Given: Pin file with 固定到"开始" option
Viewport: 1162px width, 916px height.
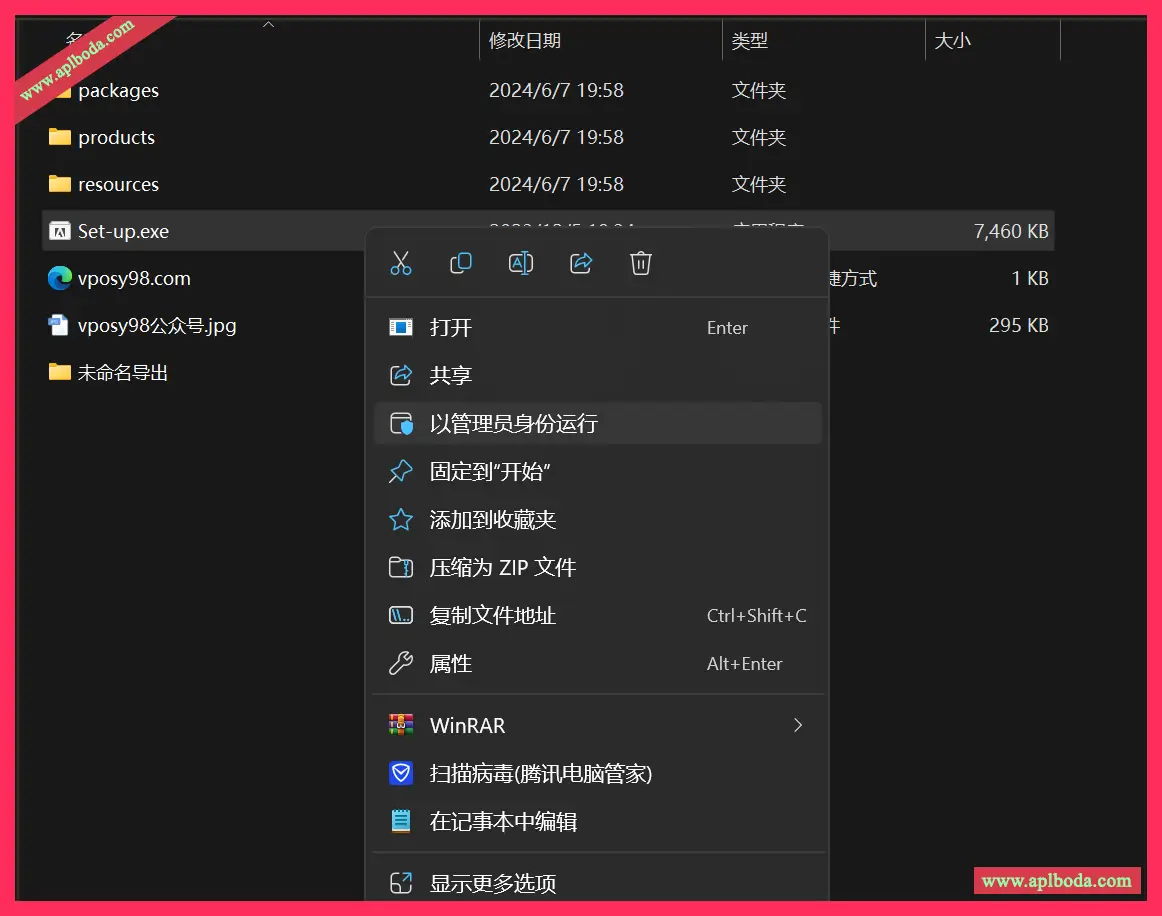Looking at the screenshot, I should 491,472.
